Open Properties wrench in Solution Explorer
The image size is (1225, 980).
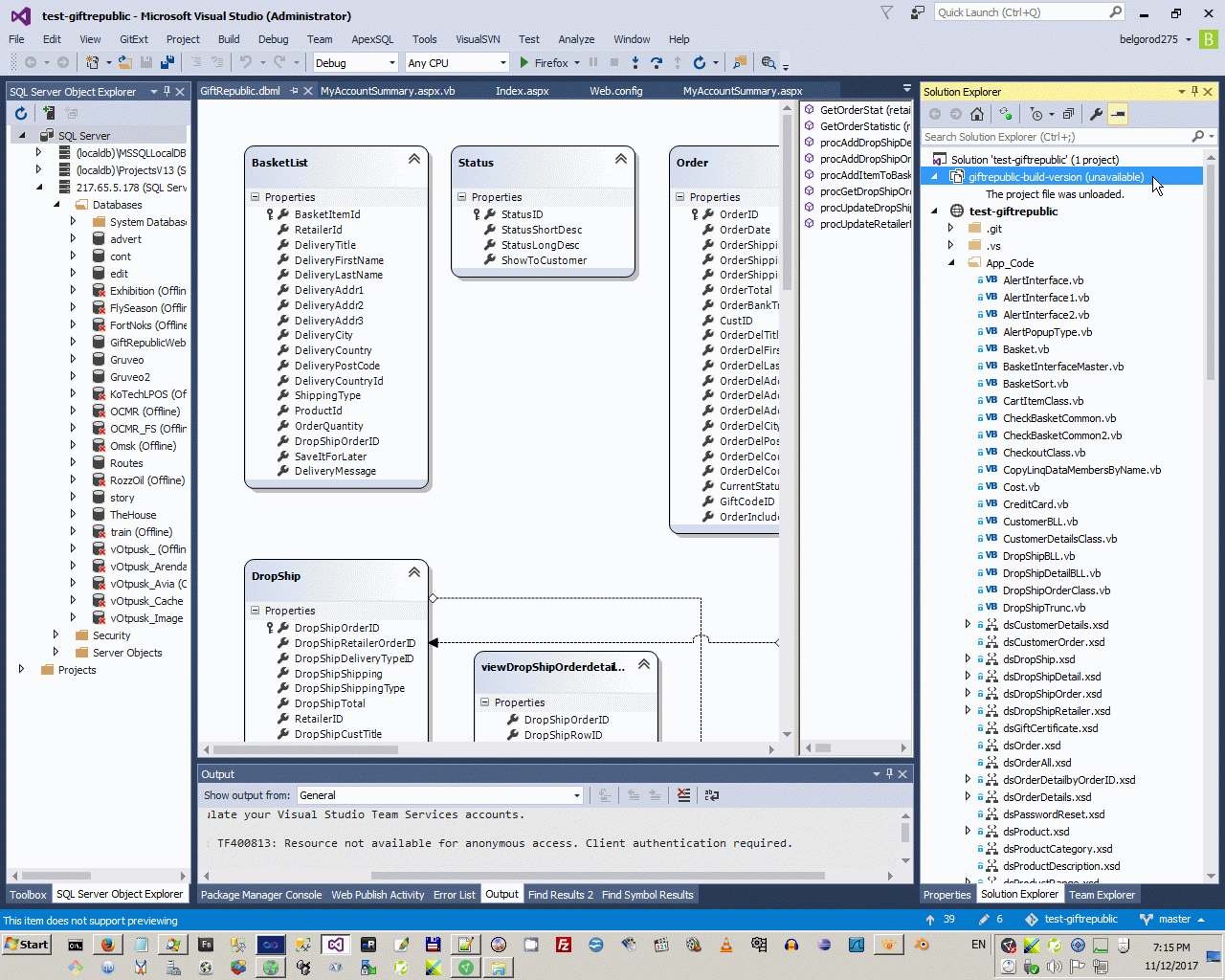(x=1096, y=114)
